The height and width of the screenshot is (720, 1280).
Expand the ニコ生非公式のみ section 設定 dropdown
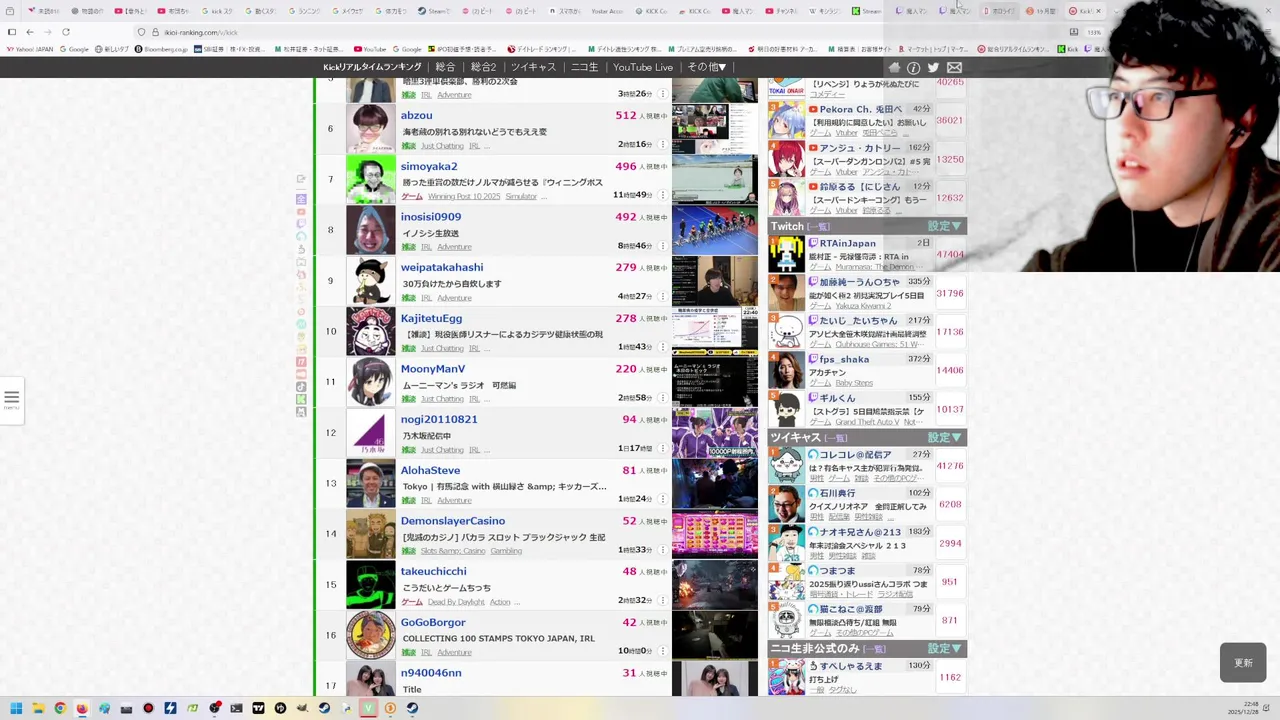pyautogui.click(x=944, y=648)
